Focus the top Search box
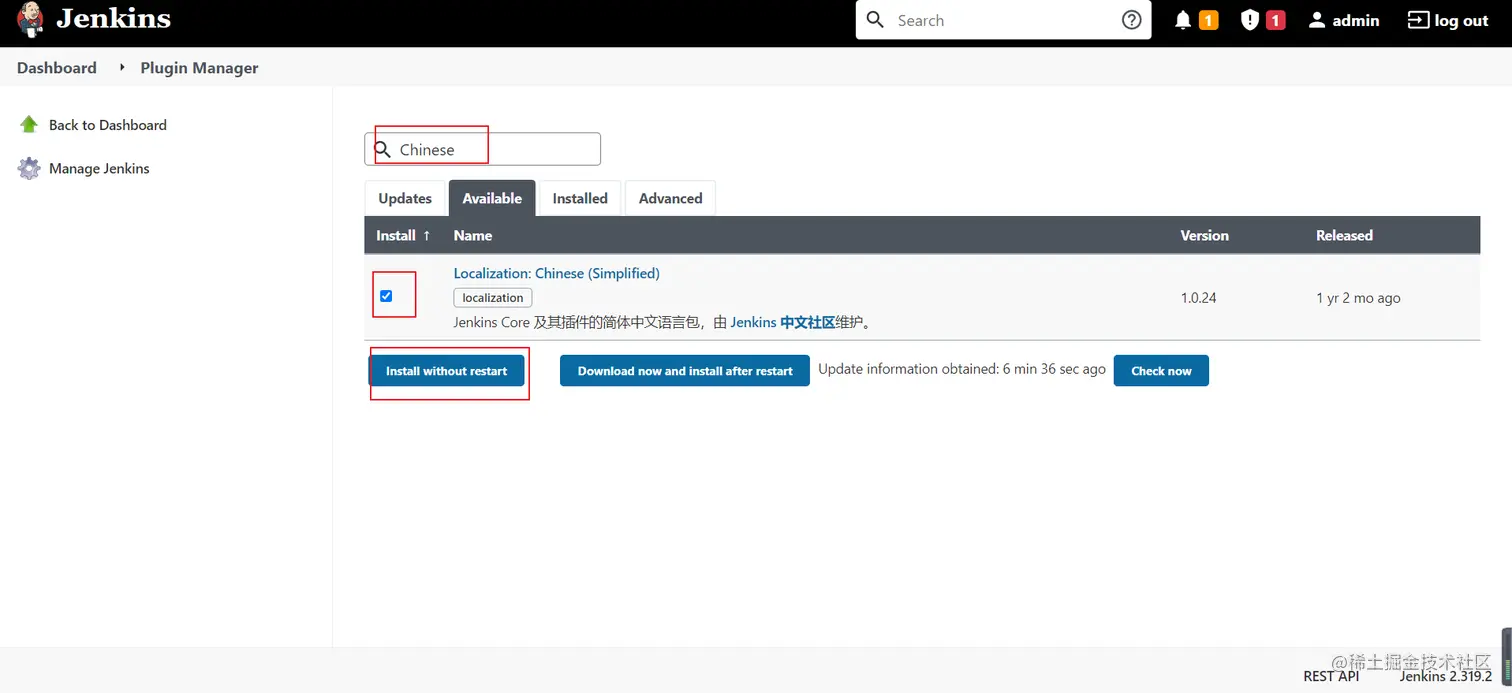Screen dimensions: 1512x693 pyautogui.click(x=1003, y=20)
